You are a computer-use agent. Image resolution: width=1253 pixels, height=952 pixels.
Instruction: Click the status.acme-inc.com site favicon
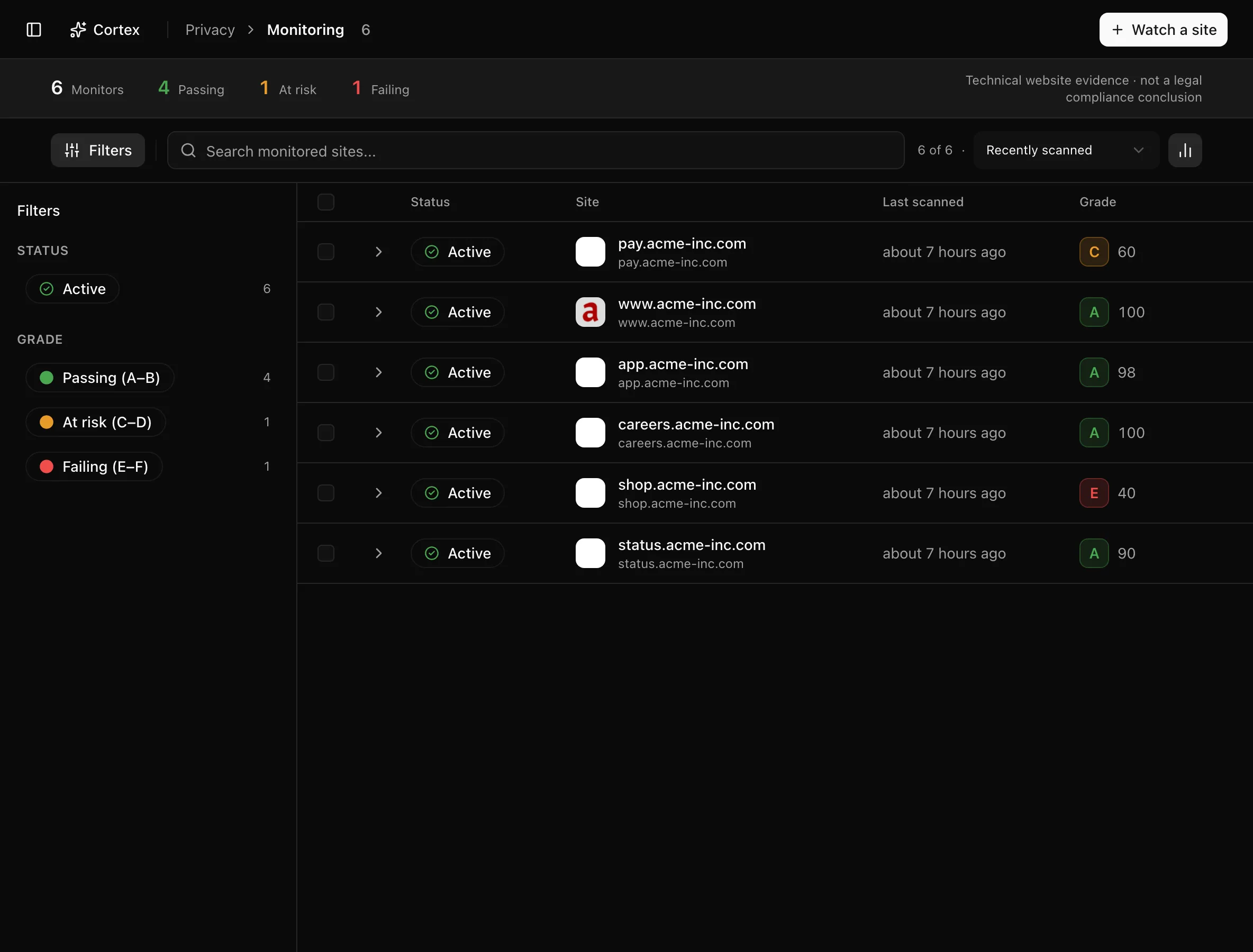pyautogui.click(x=590, y=553)
